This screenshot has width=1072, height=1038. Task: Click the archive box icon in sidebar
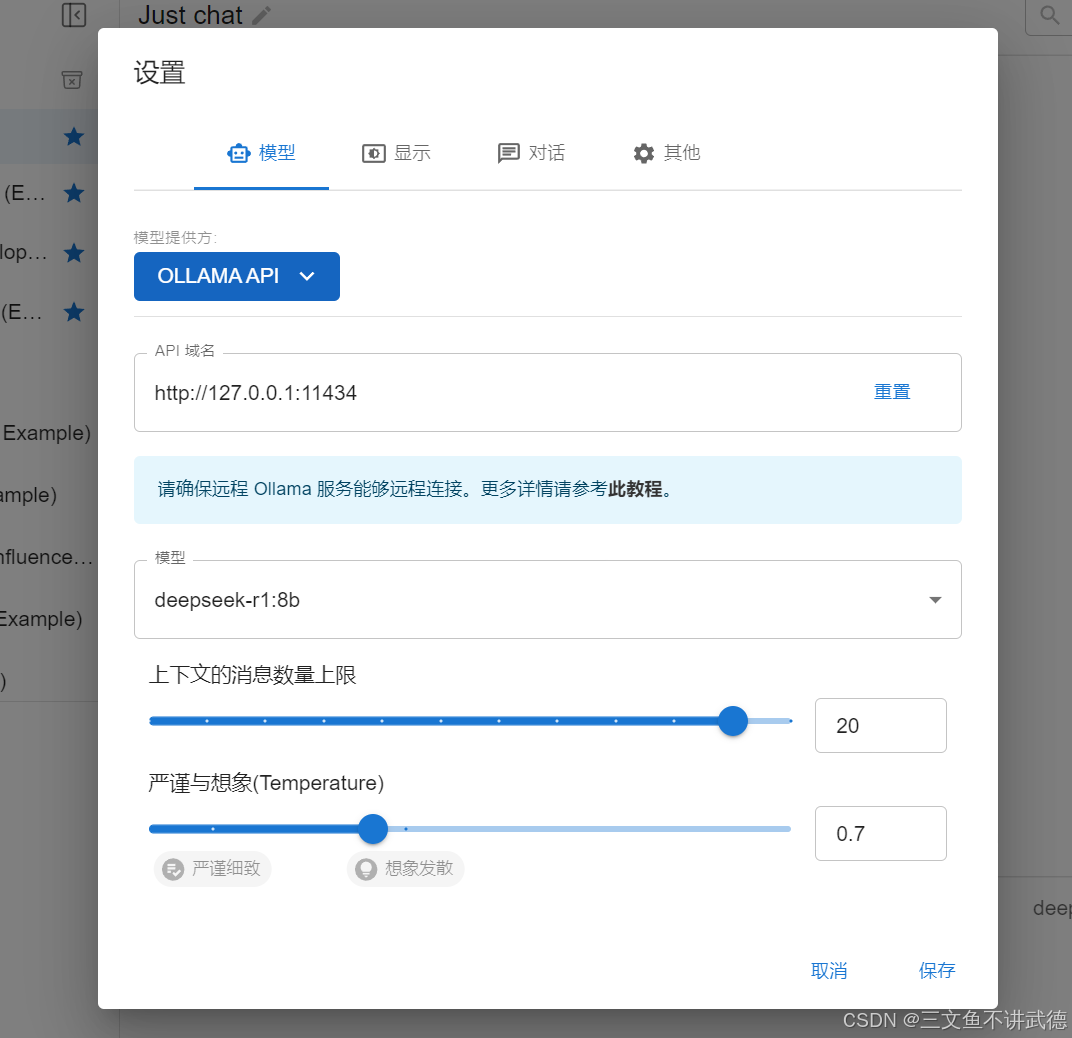72,80
